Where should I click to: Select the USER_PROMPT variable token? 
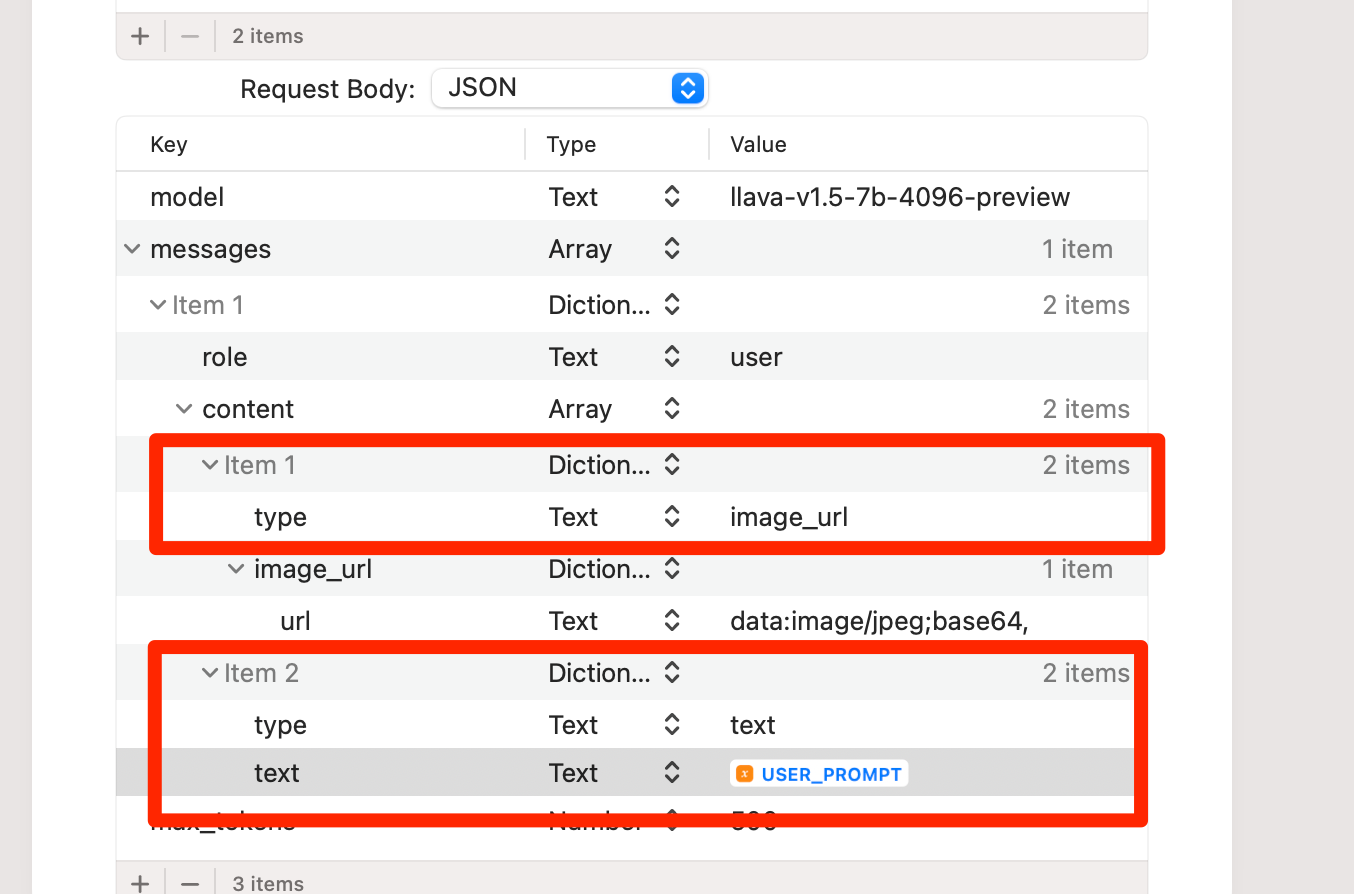(x=818, y=773)
